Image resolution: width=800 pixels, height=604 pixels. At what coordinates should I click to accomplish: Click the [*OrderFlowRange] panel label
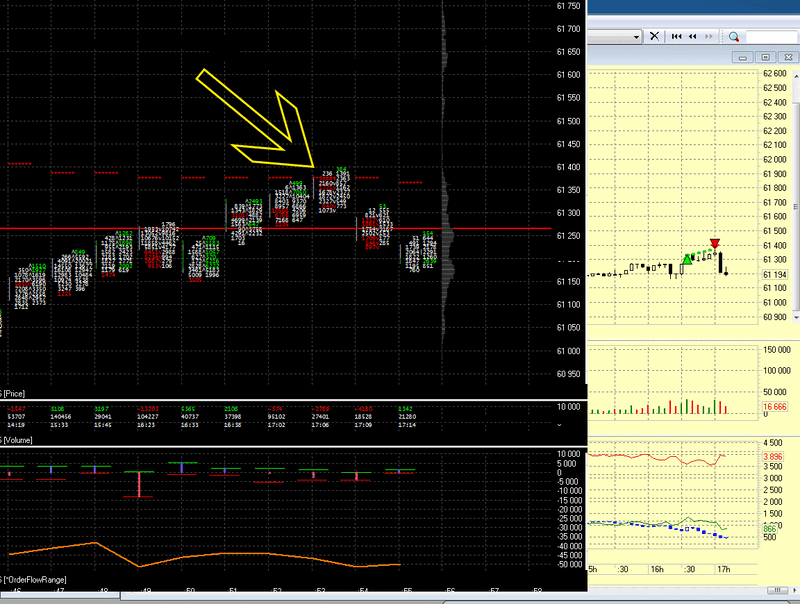click(35, 580)
